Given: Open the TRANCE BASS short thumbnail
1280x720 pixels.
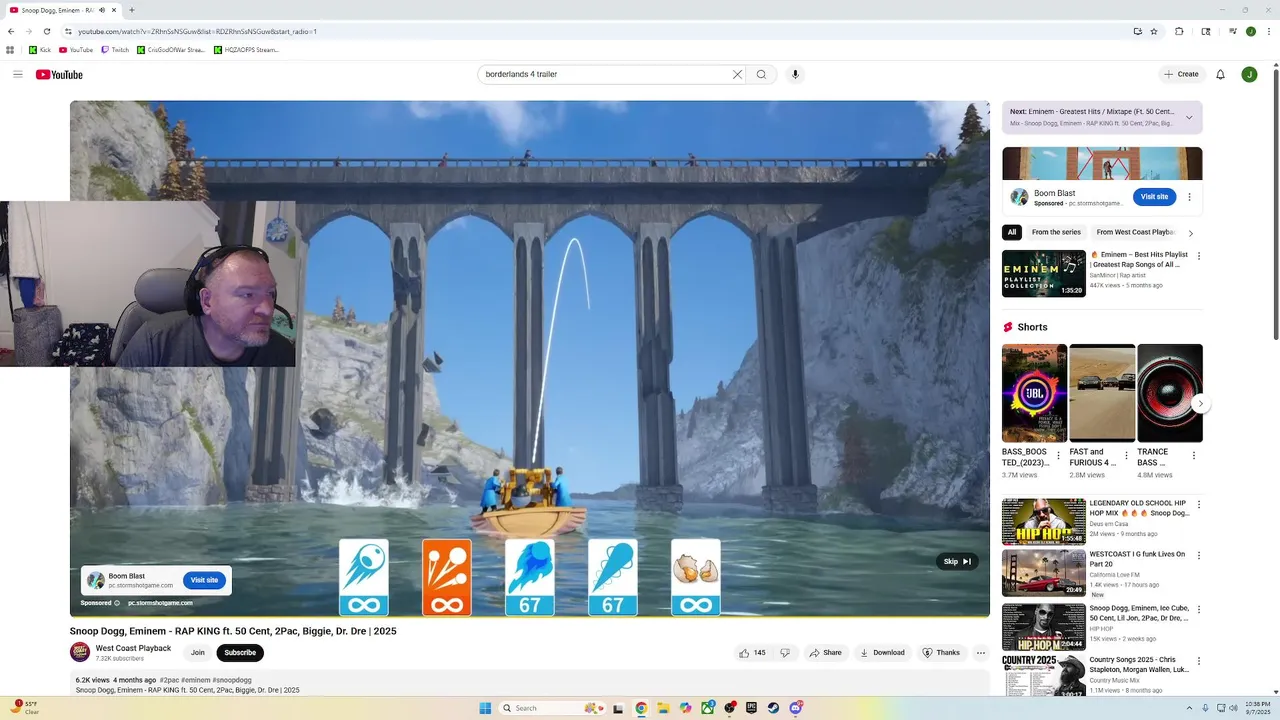Looking at the screenshot, I should 1170,393.
